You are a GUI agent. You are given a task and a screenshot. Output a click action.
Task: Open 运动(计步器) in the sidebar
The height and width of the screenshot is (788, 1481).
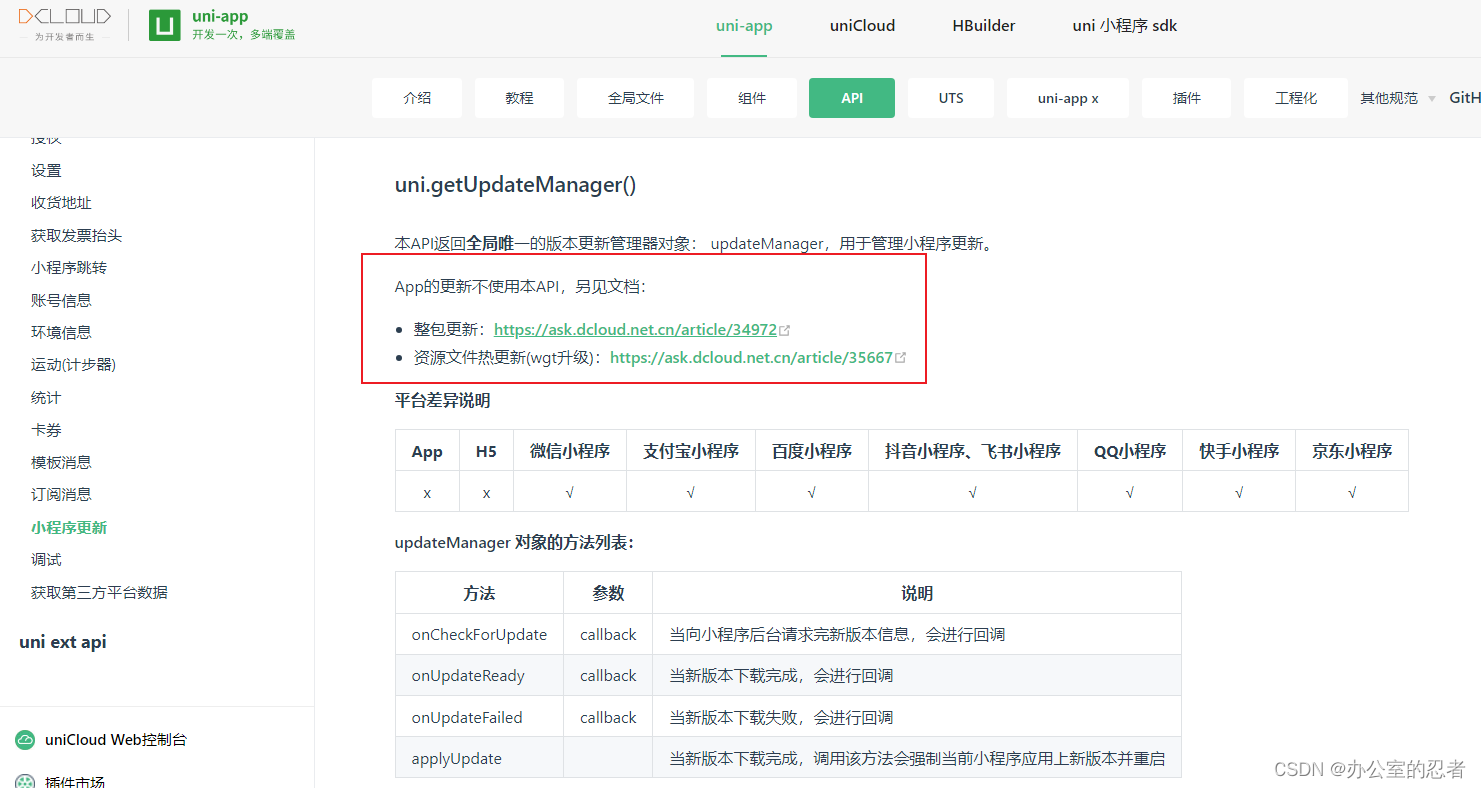73,365
